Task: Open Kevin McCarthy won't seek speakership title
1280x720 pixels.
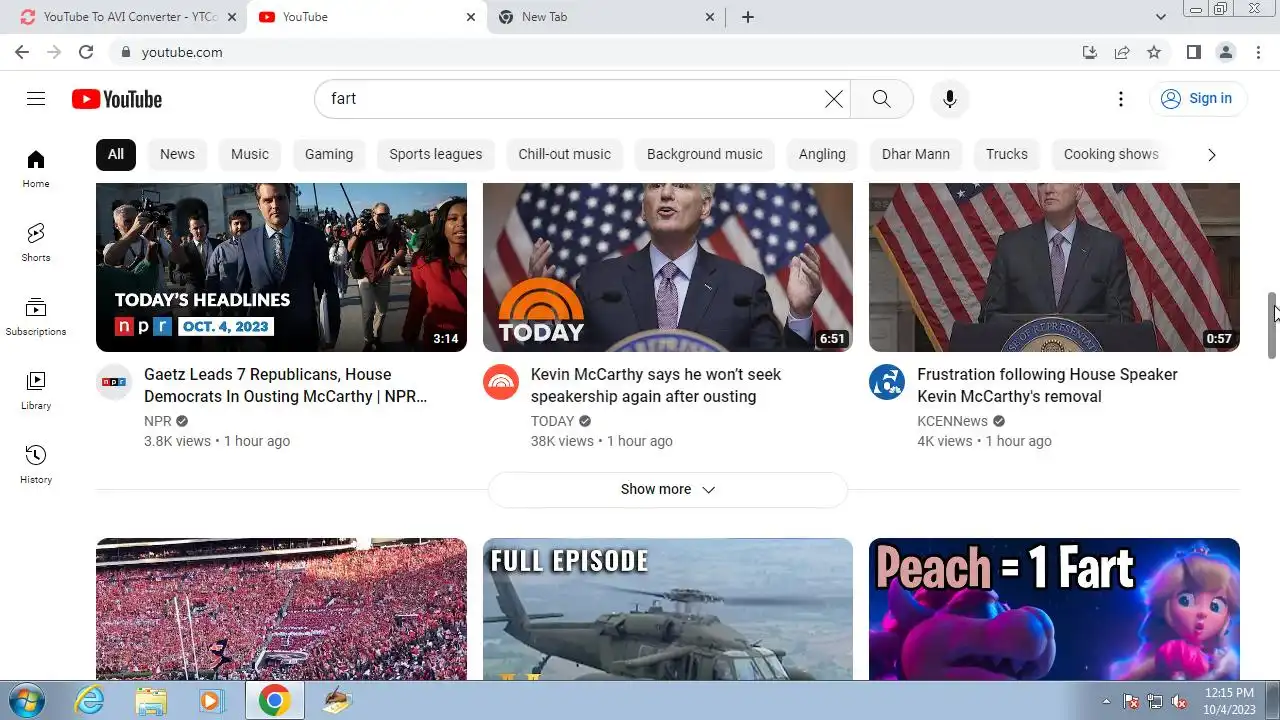Action: point(656,385)
